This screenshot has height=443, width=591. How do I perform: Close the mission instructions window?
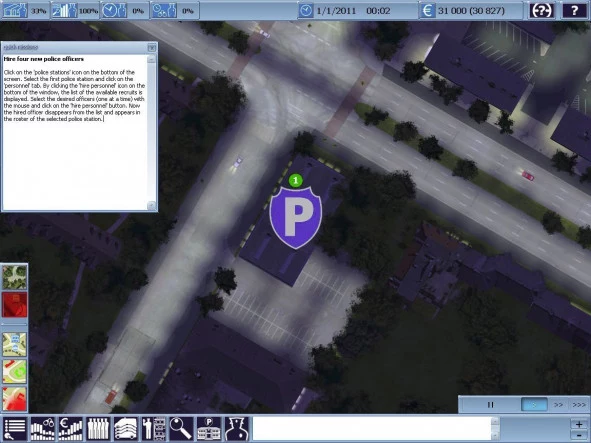click(x=152, y=48)
